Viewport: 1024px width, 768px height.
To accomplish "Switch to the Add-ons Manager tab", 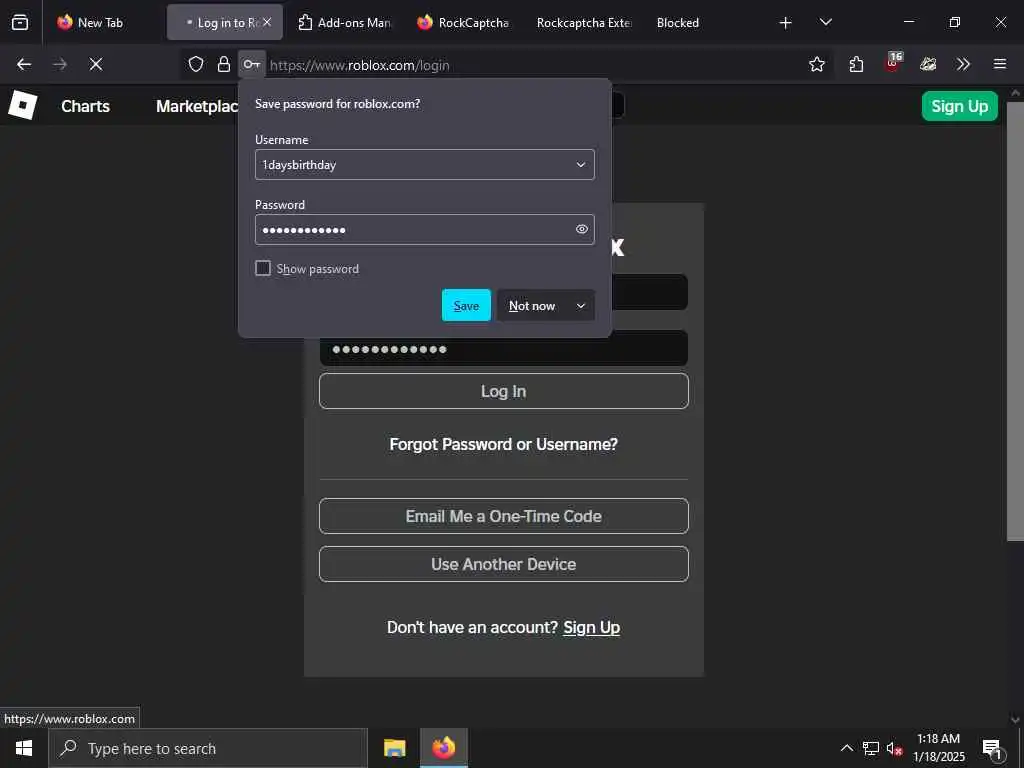I will (344, 22).
